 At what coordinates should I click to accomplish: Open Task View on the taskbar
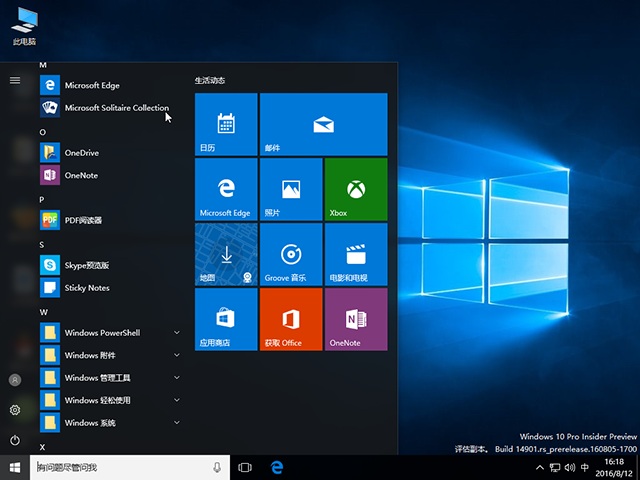pos(245,467)
